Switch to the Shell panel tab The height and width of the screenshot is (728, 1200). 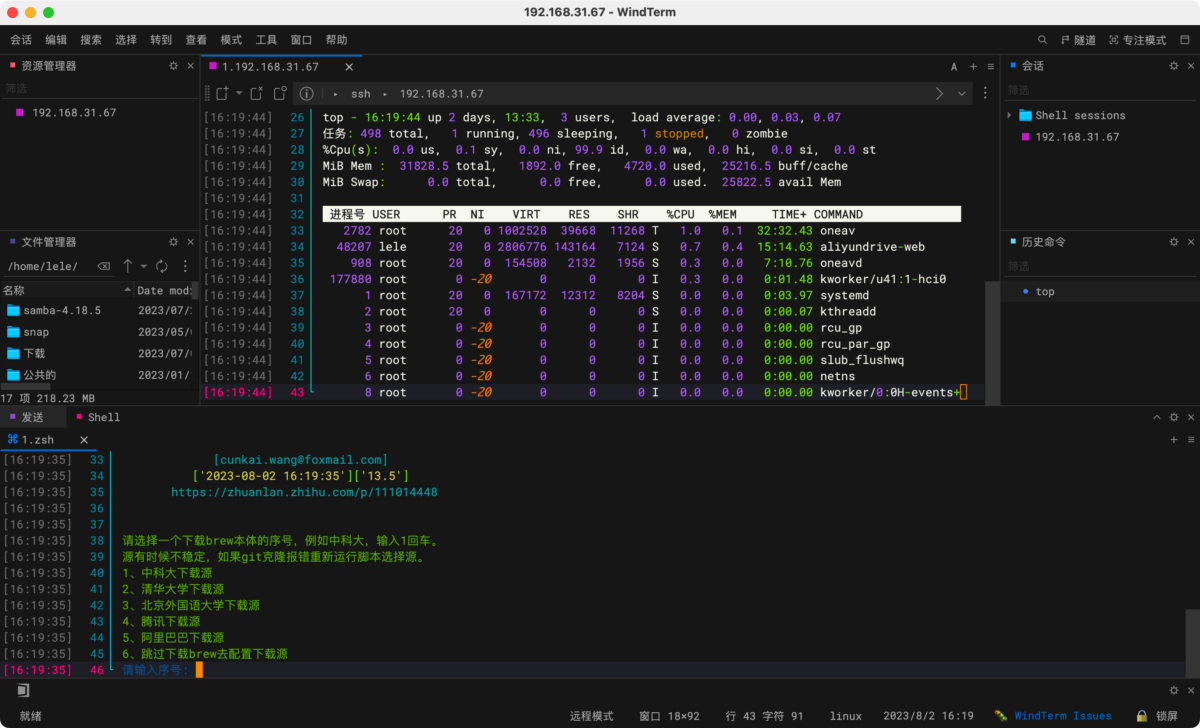click(x=97, y=417)
